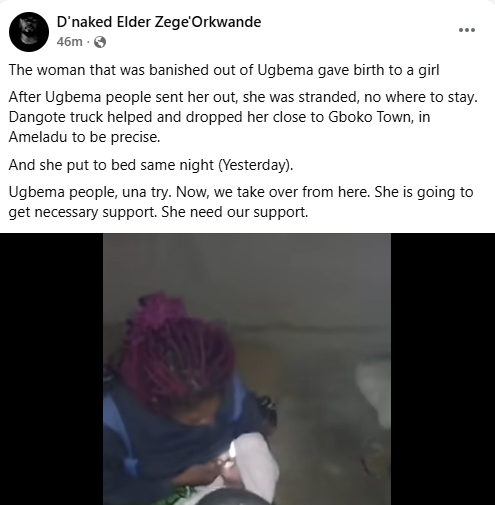This screenshot has width=495, height=505.
Task: Click "She need our support" closing sentence
Action: [235, 212]
